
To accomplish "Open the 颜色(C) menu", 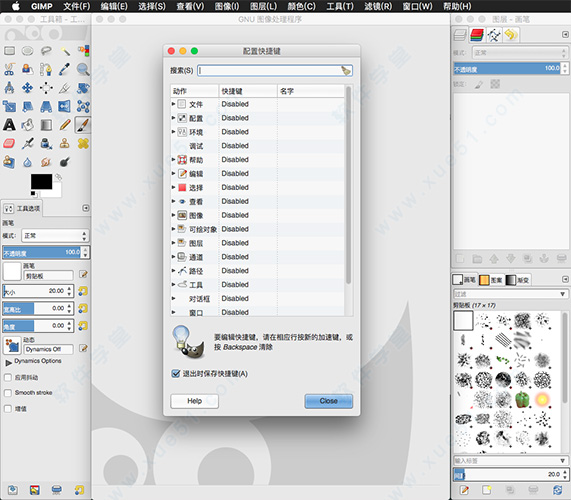I will [302, 6].
